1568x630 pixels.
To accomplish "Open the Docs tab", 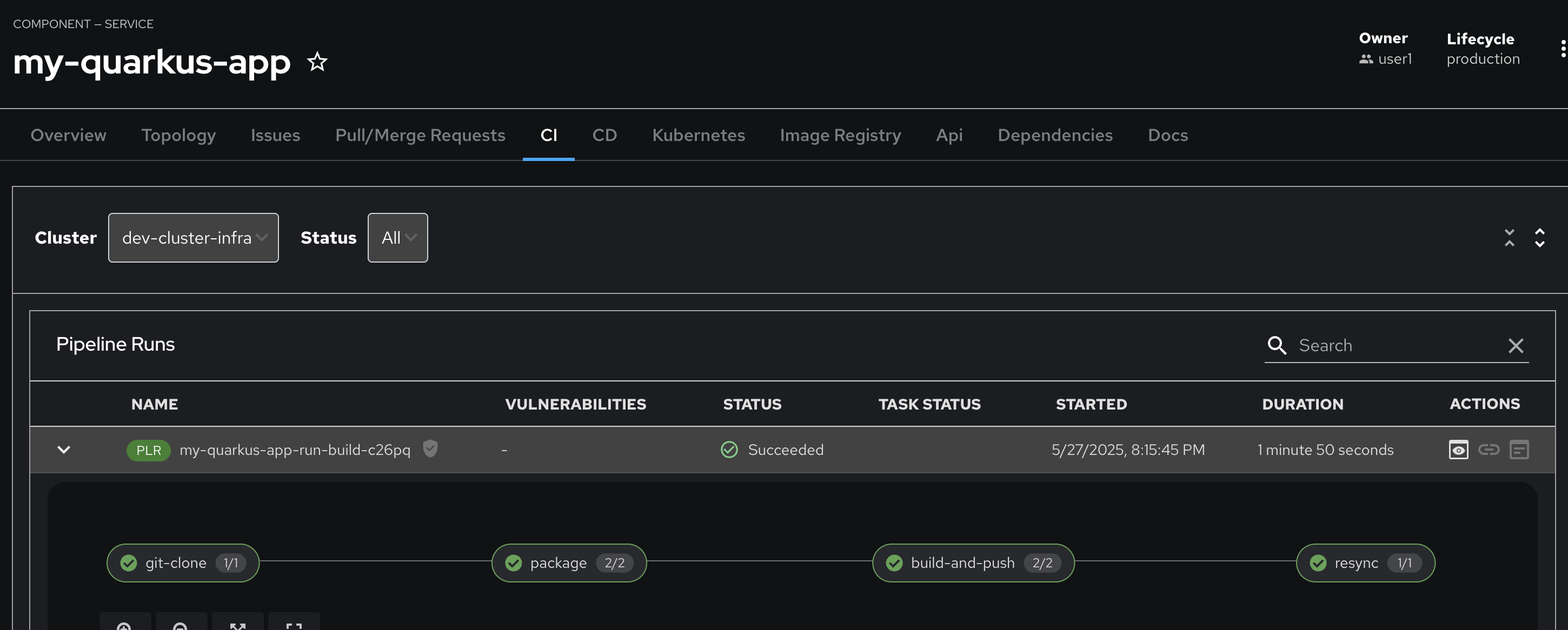I will [x=1167, y=135].
